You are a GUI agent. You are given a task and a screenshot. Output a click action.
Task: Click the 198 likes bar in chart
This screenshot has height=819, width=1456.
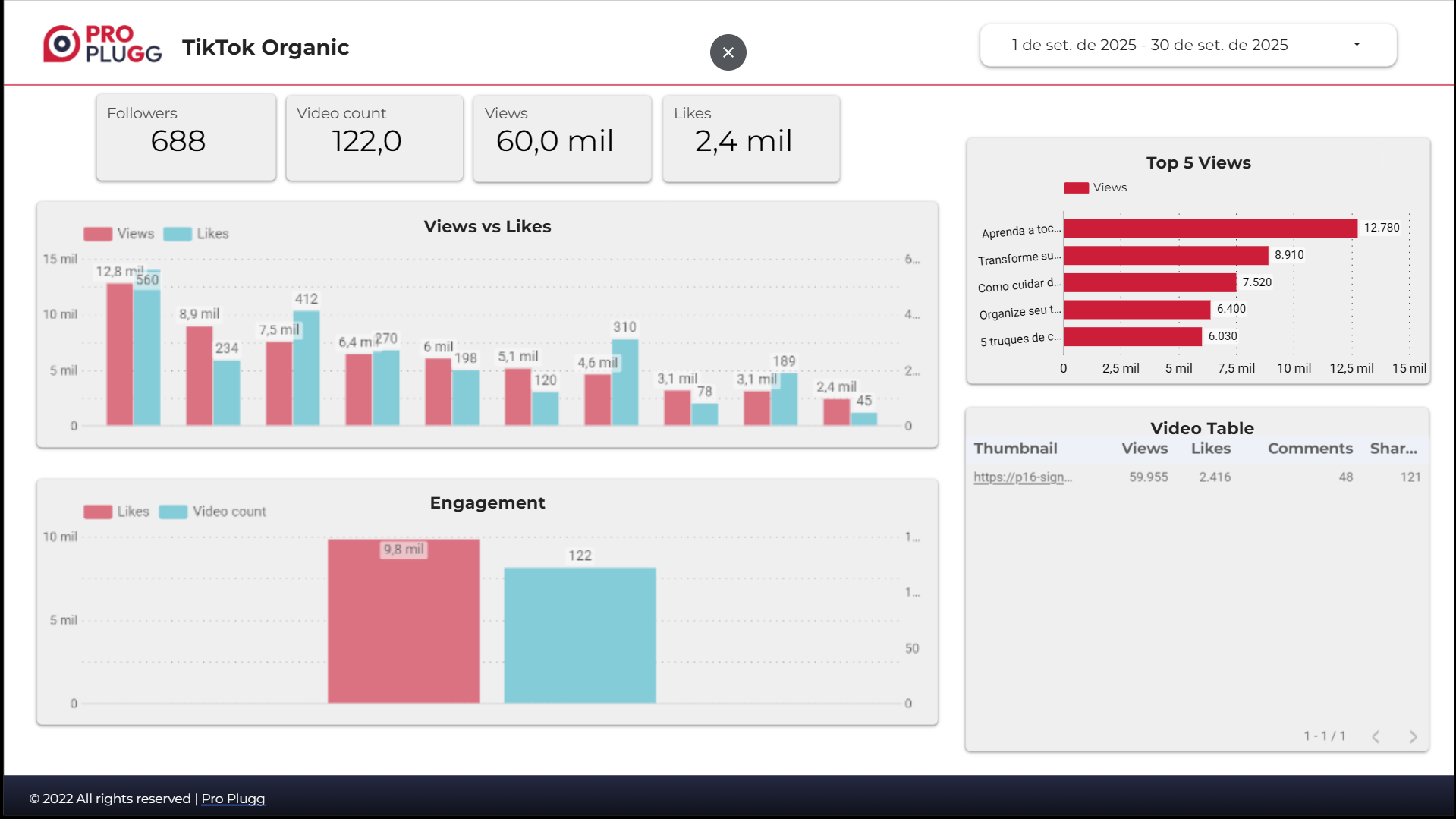point(466,398)
